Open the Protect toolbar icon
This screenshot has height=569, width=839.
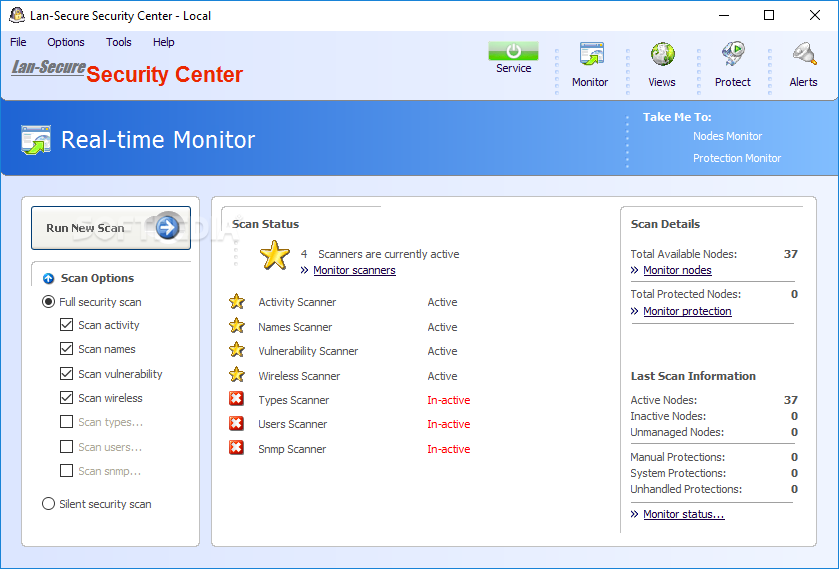pyautogui.click(x=733, y=54)
